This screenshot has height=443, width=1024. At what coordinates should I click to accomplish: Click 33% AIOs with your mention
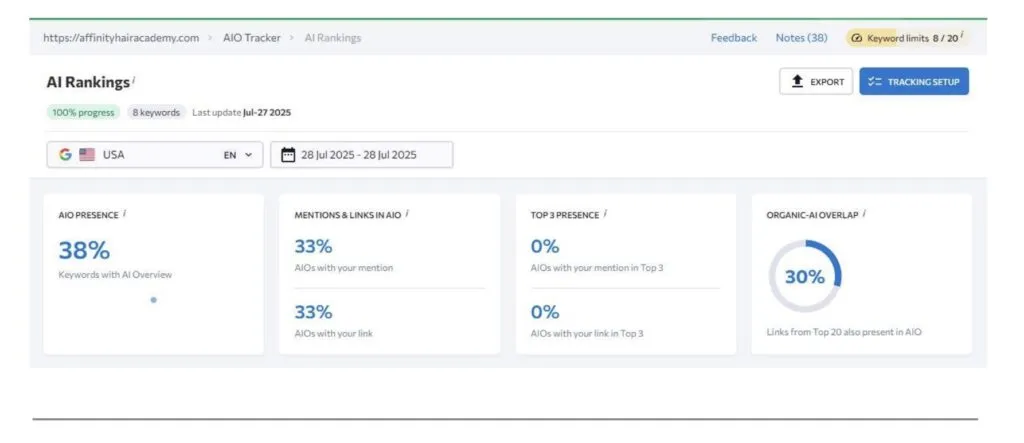point(313,246)
